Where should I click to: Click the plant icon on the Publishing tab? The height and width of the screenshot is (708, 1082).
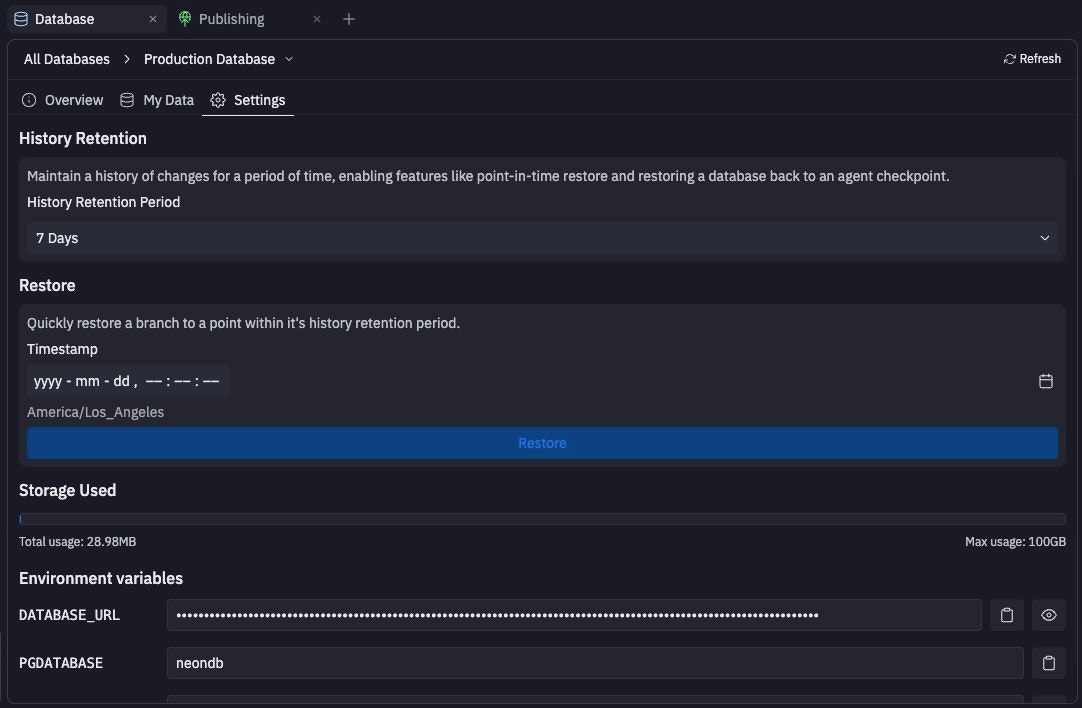click(x=185, y=18)
